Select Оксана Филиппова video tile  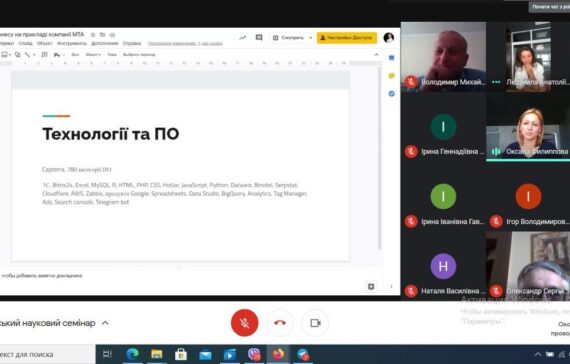(528, 126)
